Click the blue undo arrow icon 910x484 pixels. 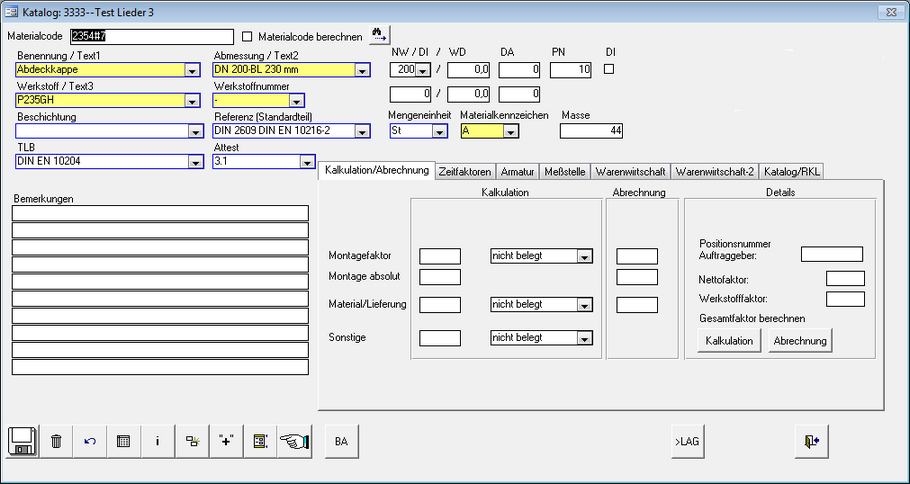[x=90, y=441]
